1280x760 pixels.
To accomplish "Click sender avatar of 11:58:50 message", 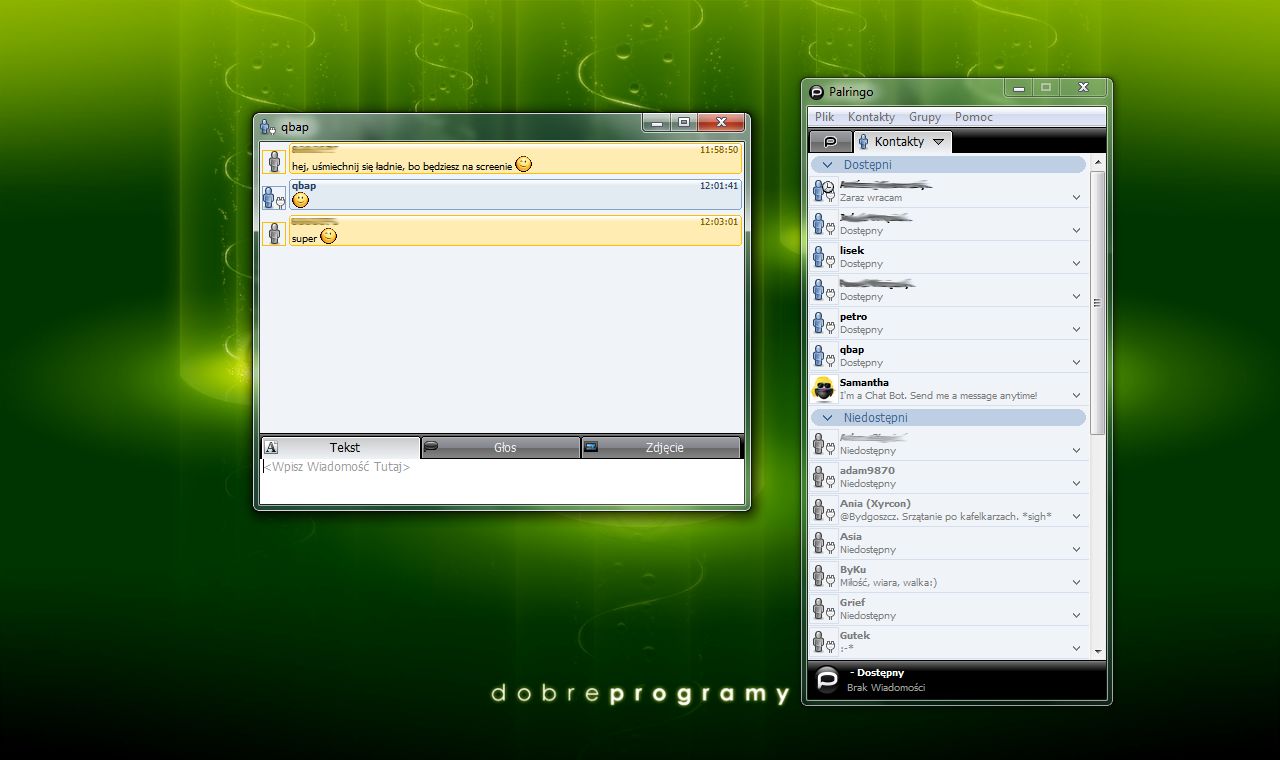I will [x=274, y=161].
